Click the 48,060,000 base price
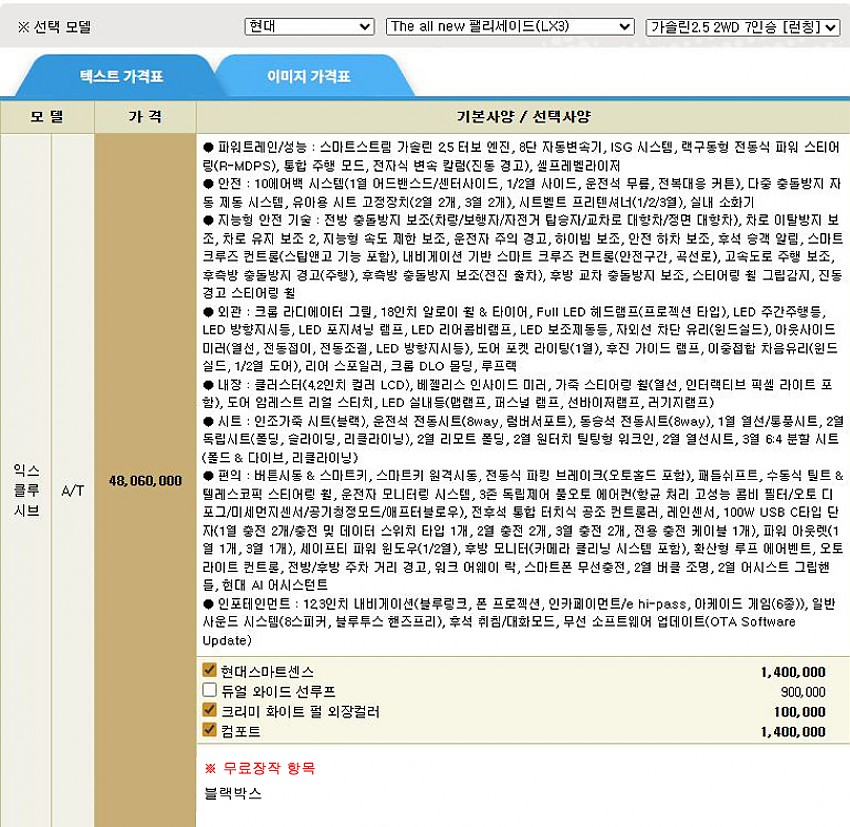This screenshot has width=850, height=827. tap(145, 480)
